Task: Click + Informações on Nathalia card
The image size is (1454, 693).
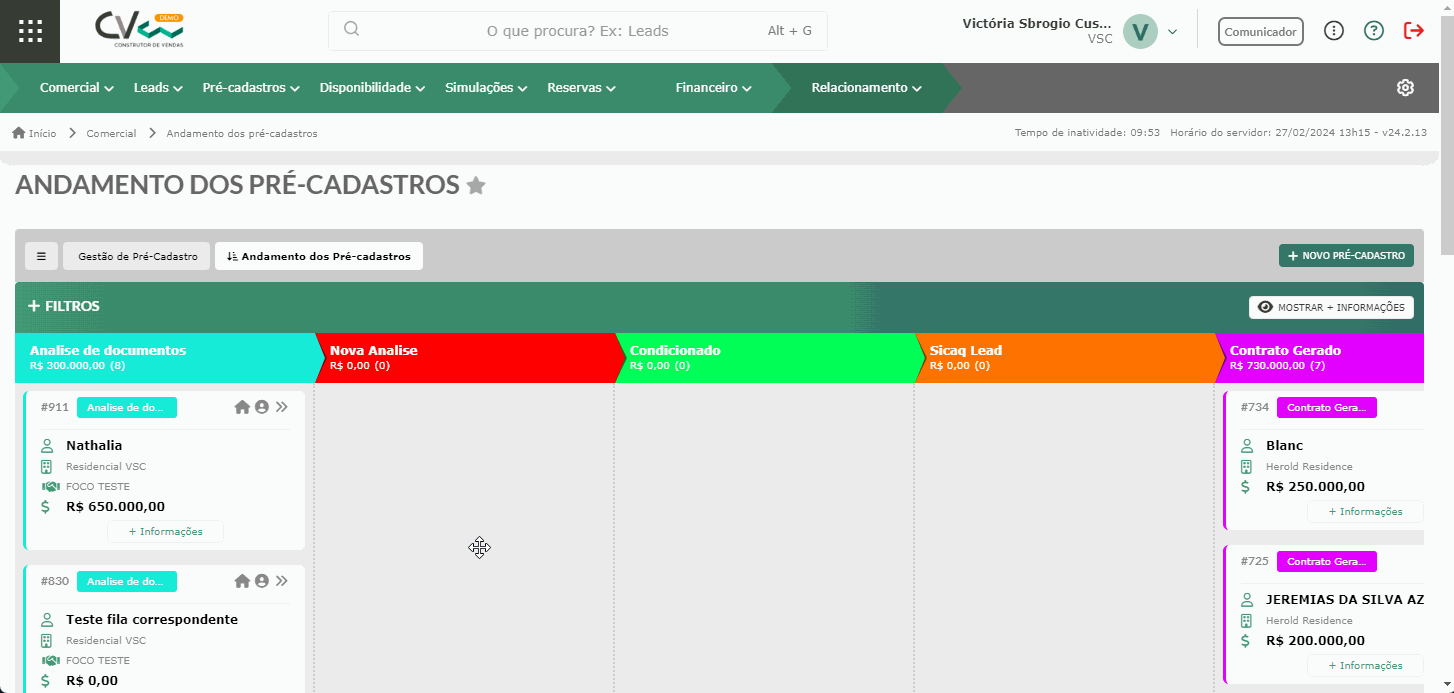Action: tap(165, 532)
